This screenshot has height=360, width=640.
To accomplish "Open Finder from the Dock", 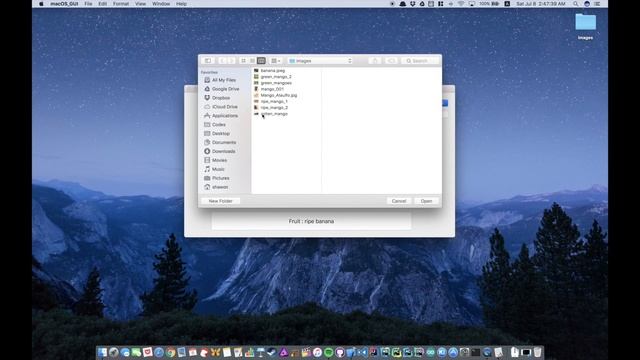I will 102,352.
